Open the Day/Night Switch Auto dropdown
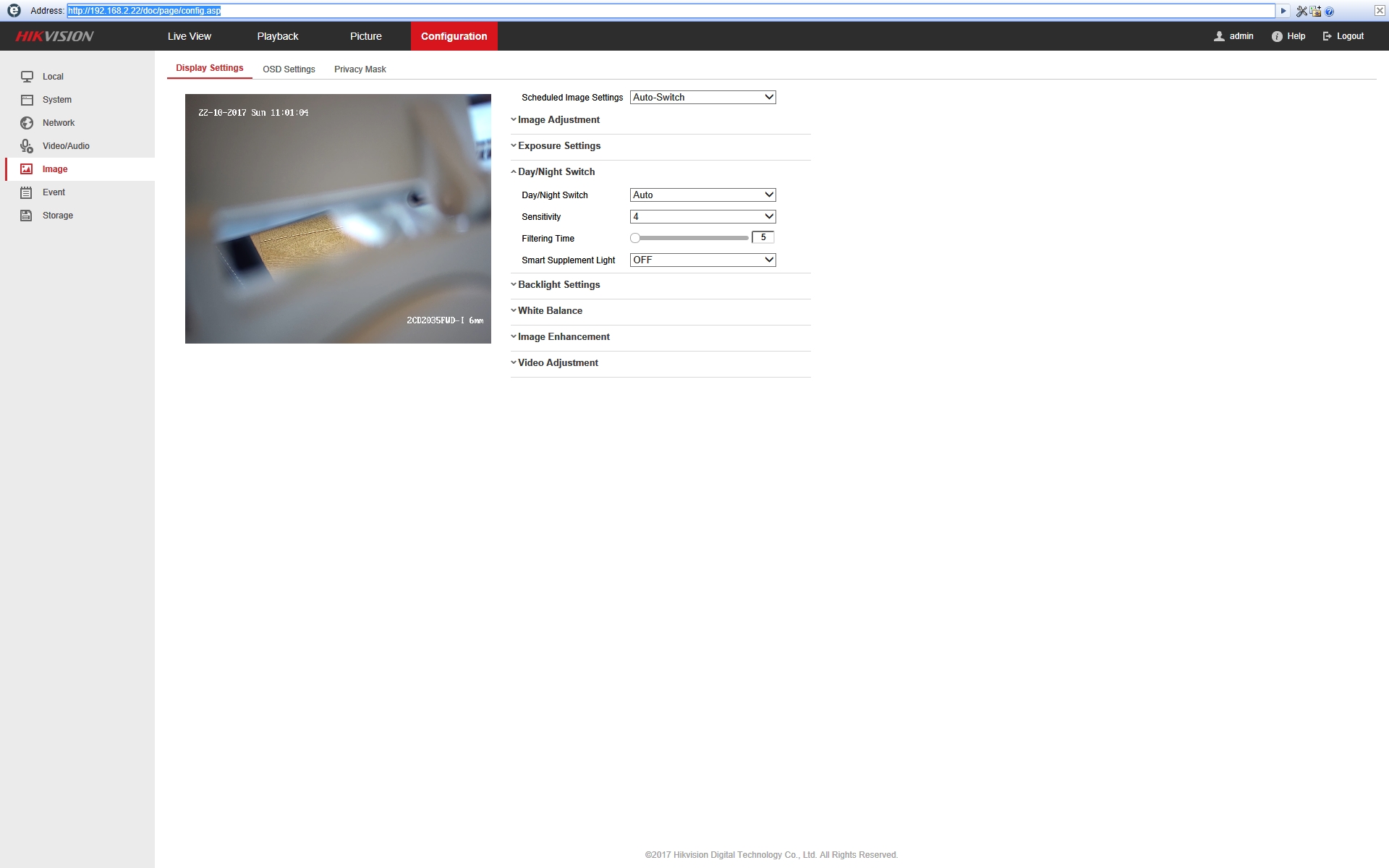The height and width of the screenshot is (868, 1389). tap(702, 195)
